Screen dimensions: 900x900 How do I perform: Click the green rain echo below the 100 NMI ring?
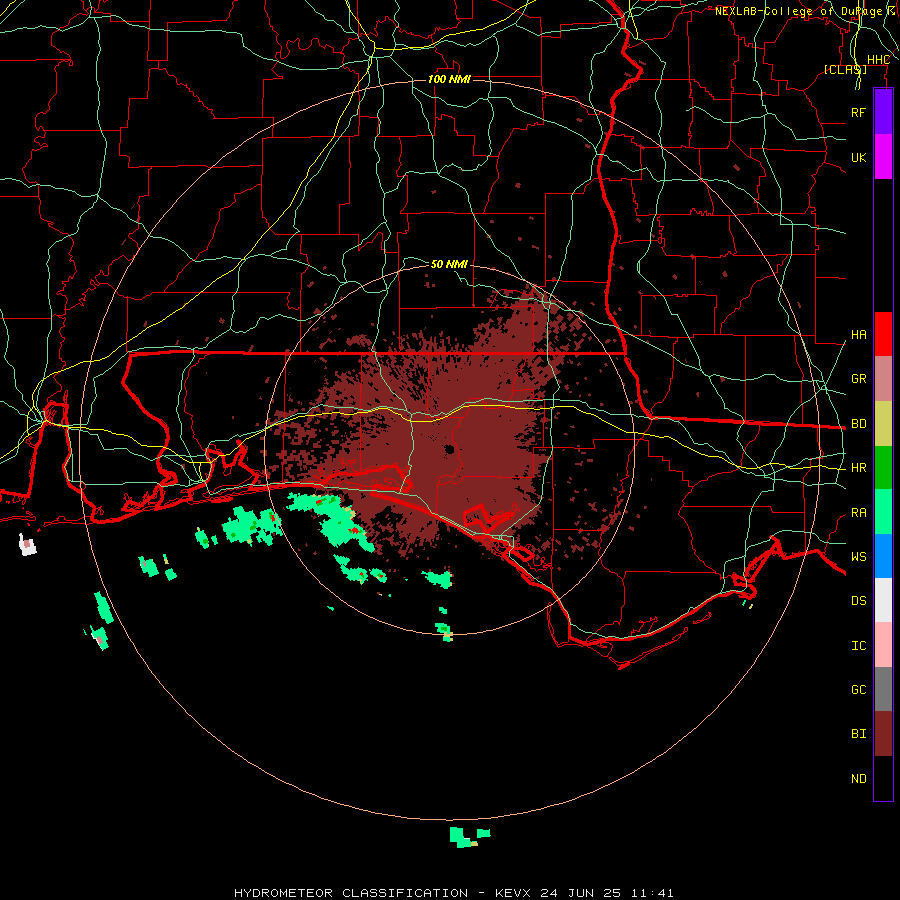(x=469, y=837)
